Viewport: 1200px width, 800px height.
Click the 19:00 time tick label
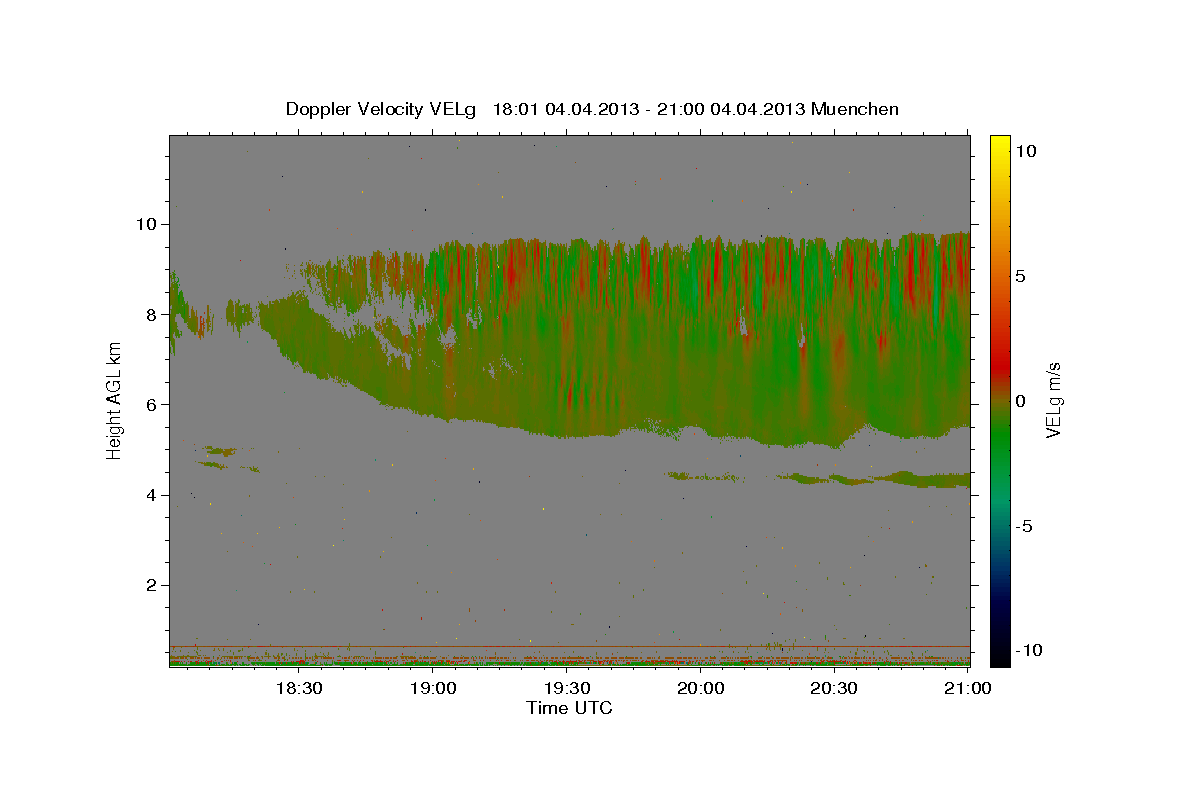pos(433,688)
